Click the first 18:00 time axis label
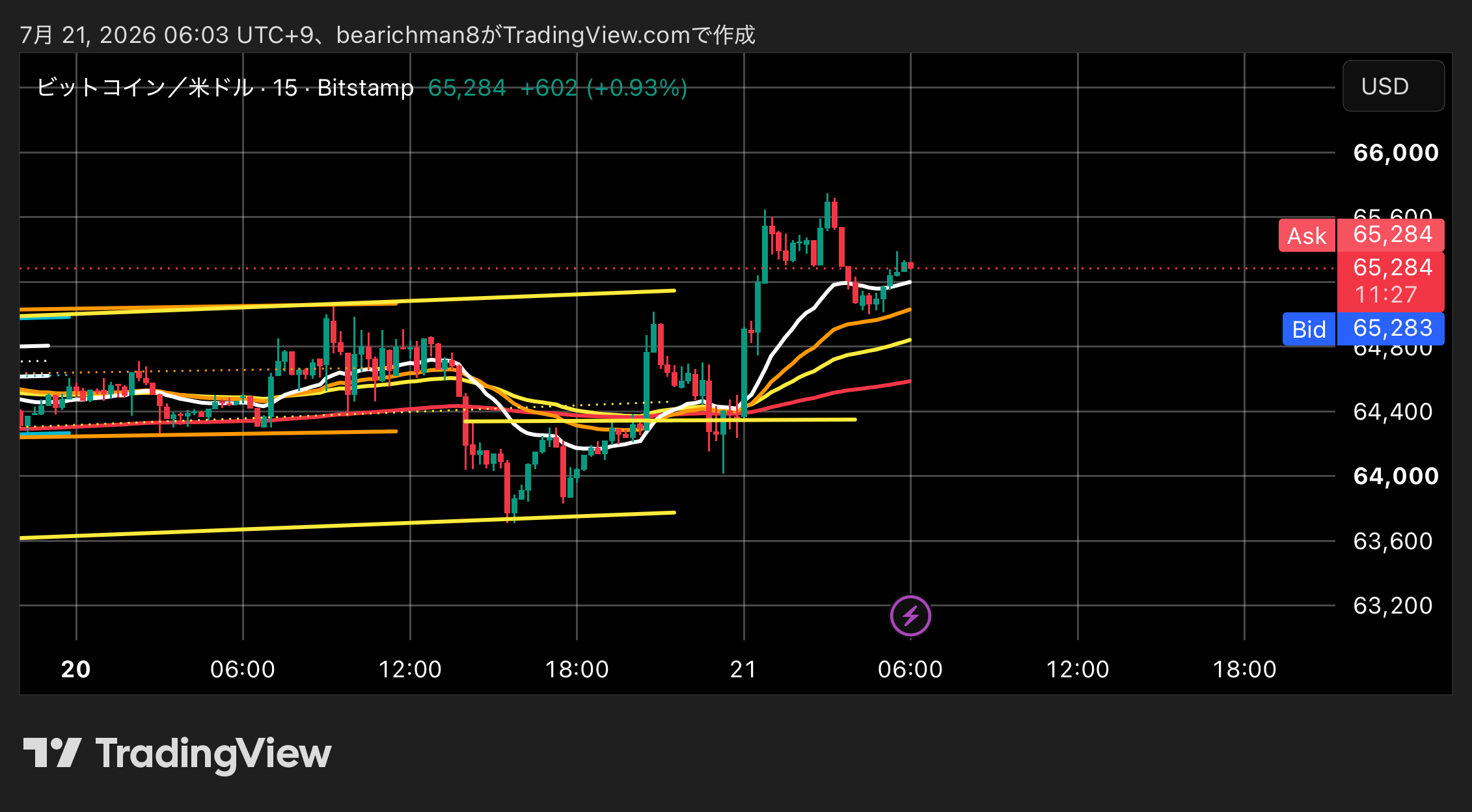The image size is (1472, 812). pyautogui.click(x=577, y=670)
